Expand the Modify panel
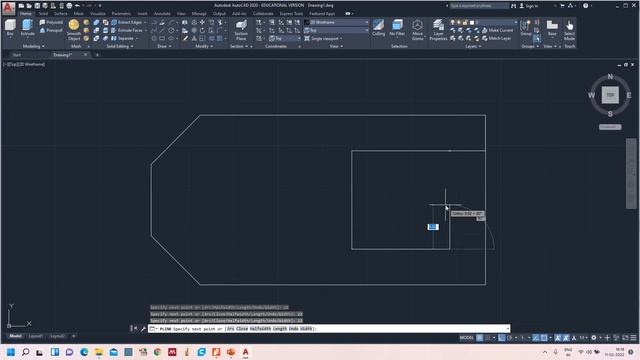640x360 pixels. [x=204, y=46]
